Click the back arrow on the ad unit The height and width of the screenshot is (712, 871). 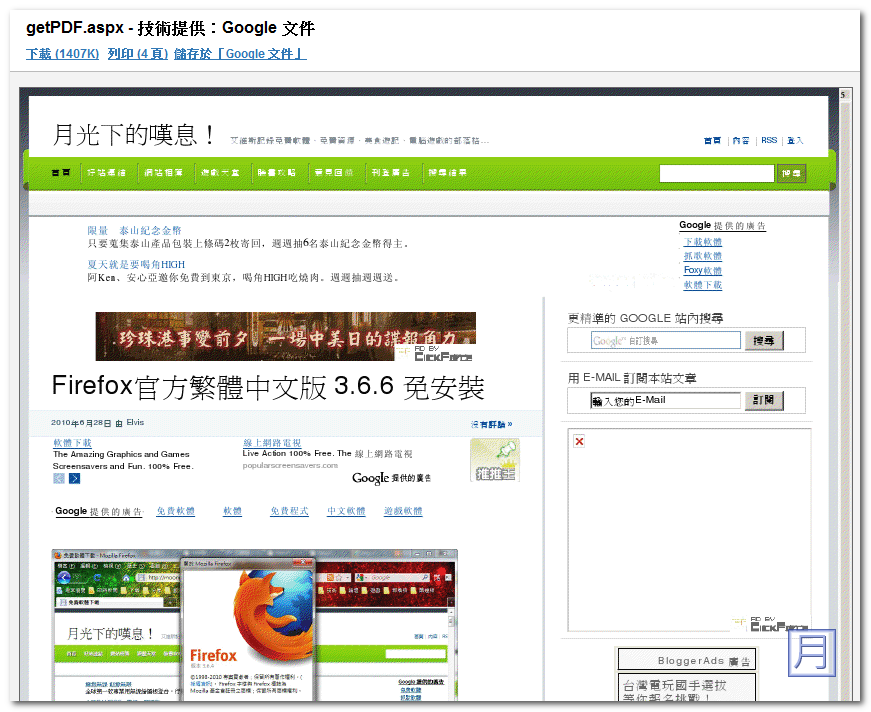point(59,478)
